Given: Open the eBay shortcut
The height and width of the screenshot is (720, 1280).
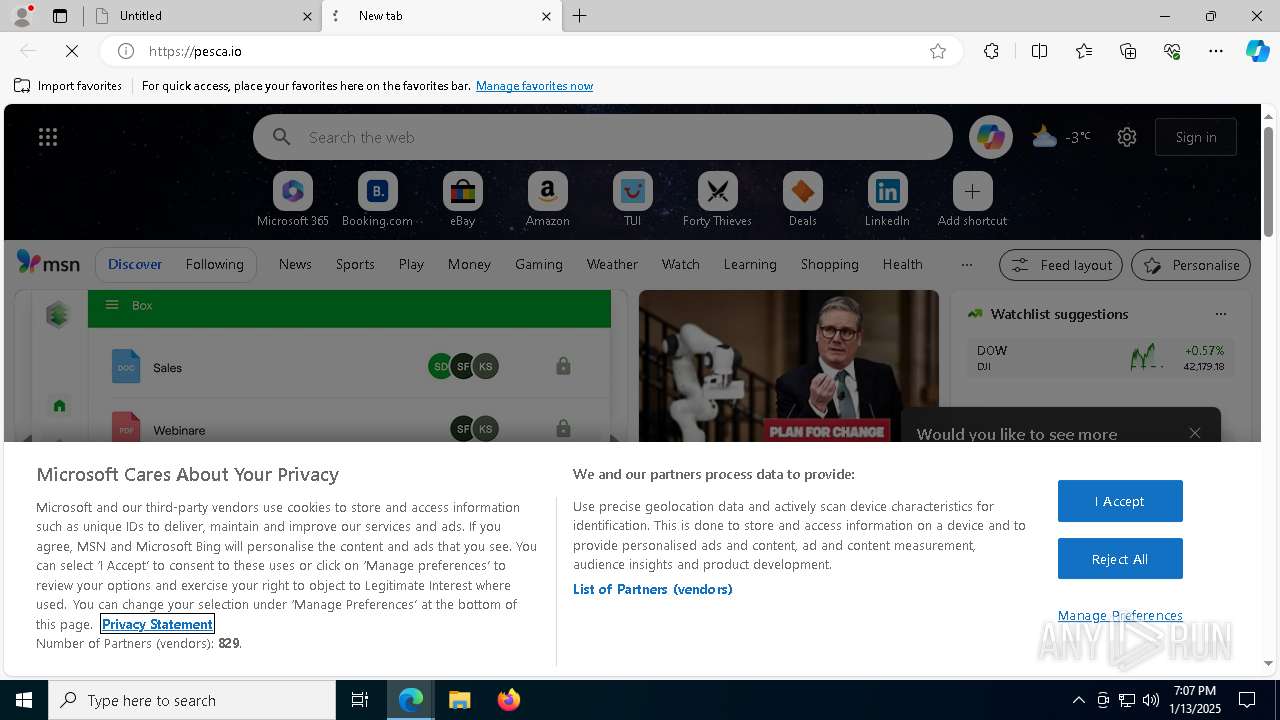Looking at the screenshot, I should coord(462,200).
